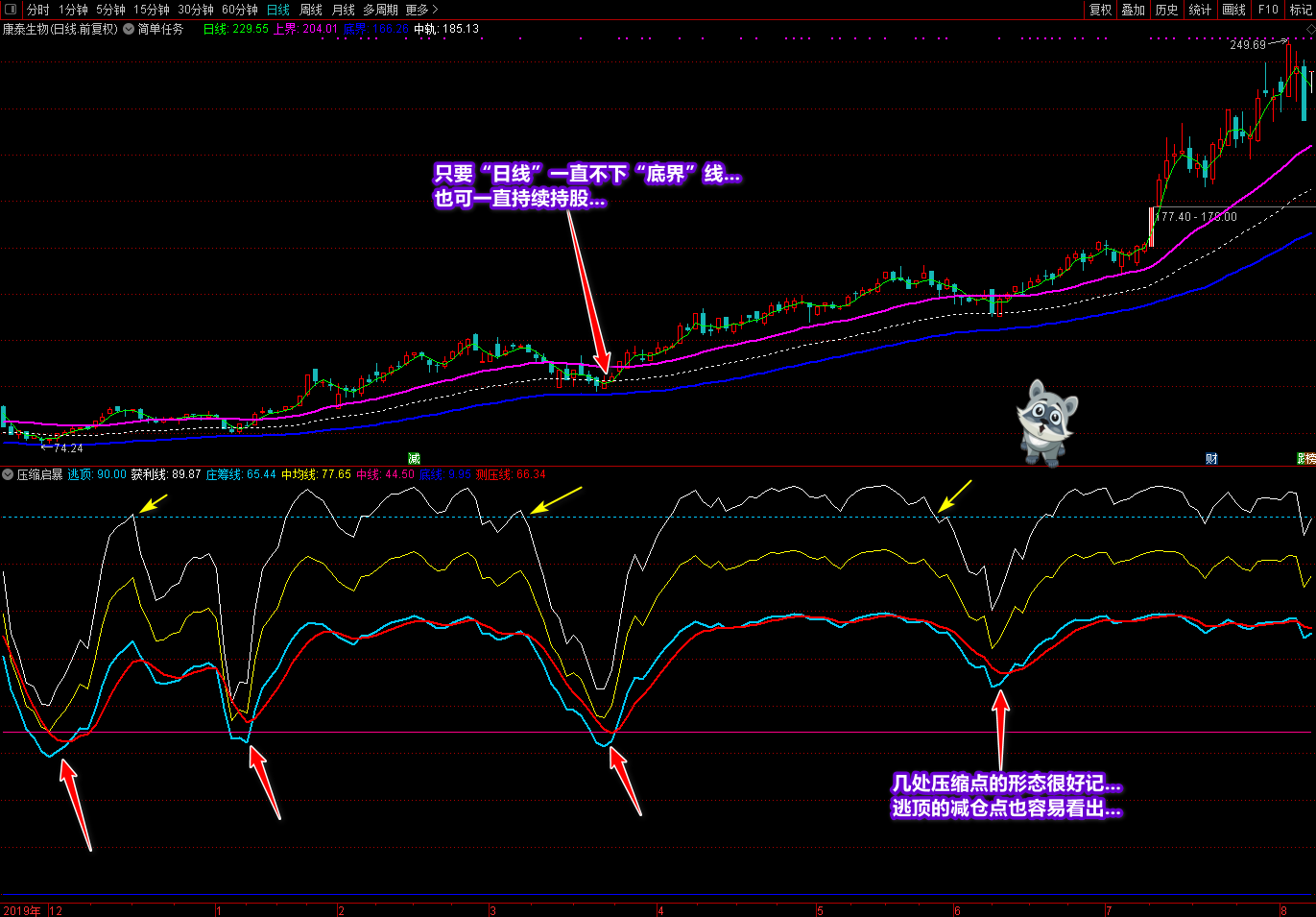
Task: Click month 8 on the time axis
Action: [x=1283, y=910]
